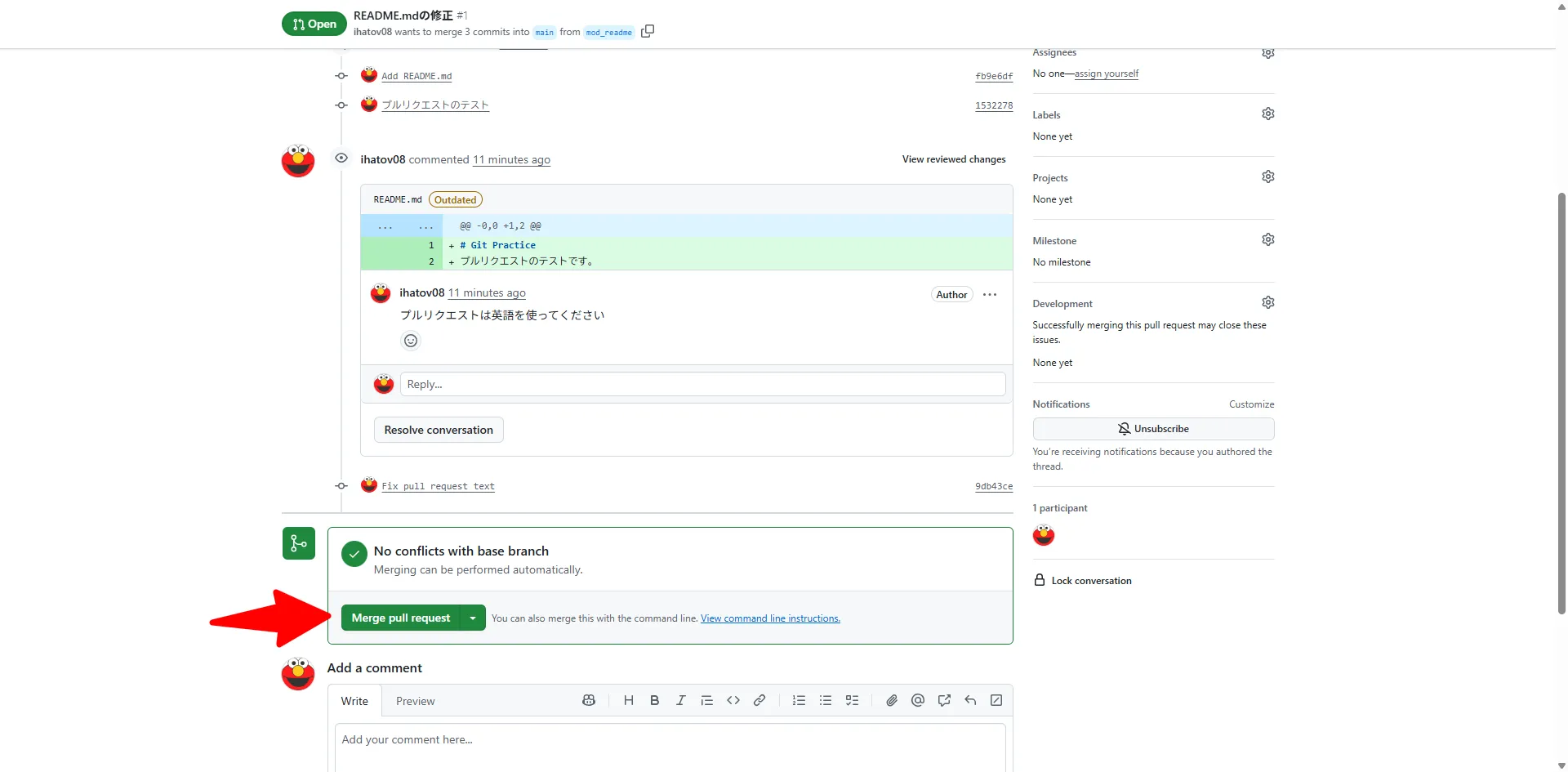Open Labels gear settings
Screen dimensions: 1568x772
pos(1267,114)
